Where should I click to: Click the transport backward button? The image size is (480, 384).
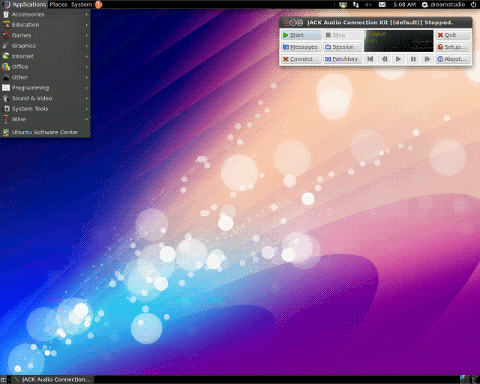tap(384, 59)
